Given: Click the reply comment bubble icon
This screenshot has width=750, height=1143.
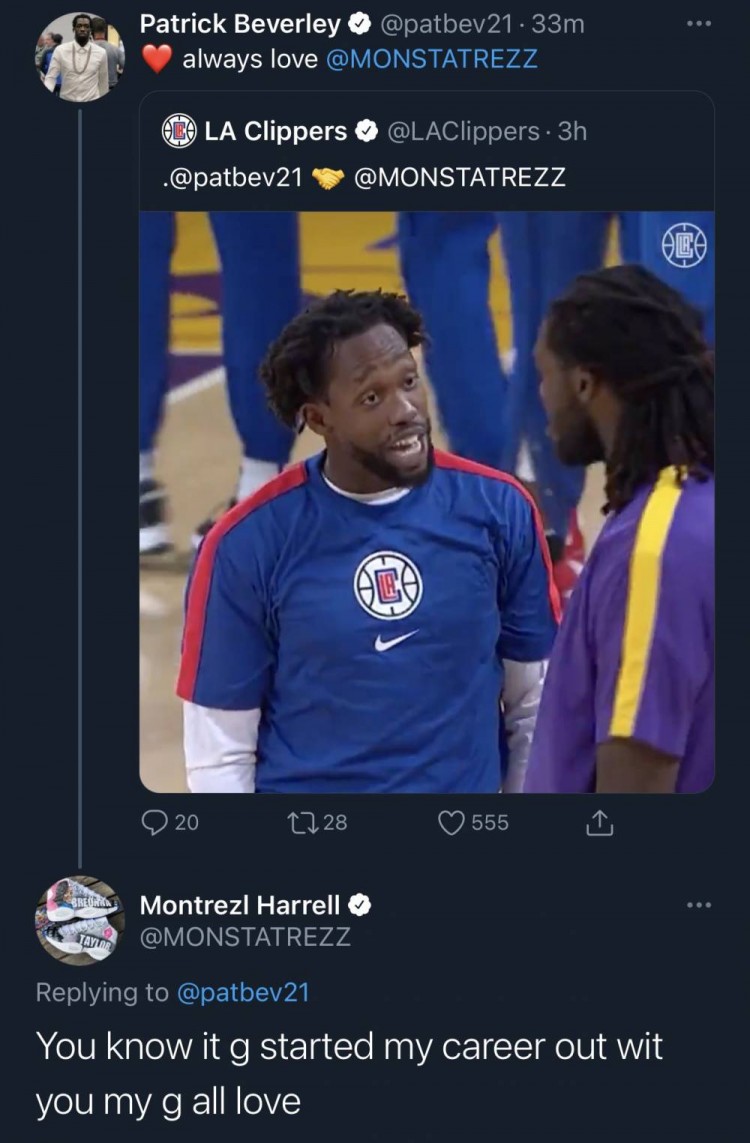Looking at the screenshot, I should pos(153,822).
